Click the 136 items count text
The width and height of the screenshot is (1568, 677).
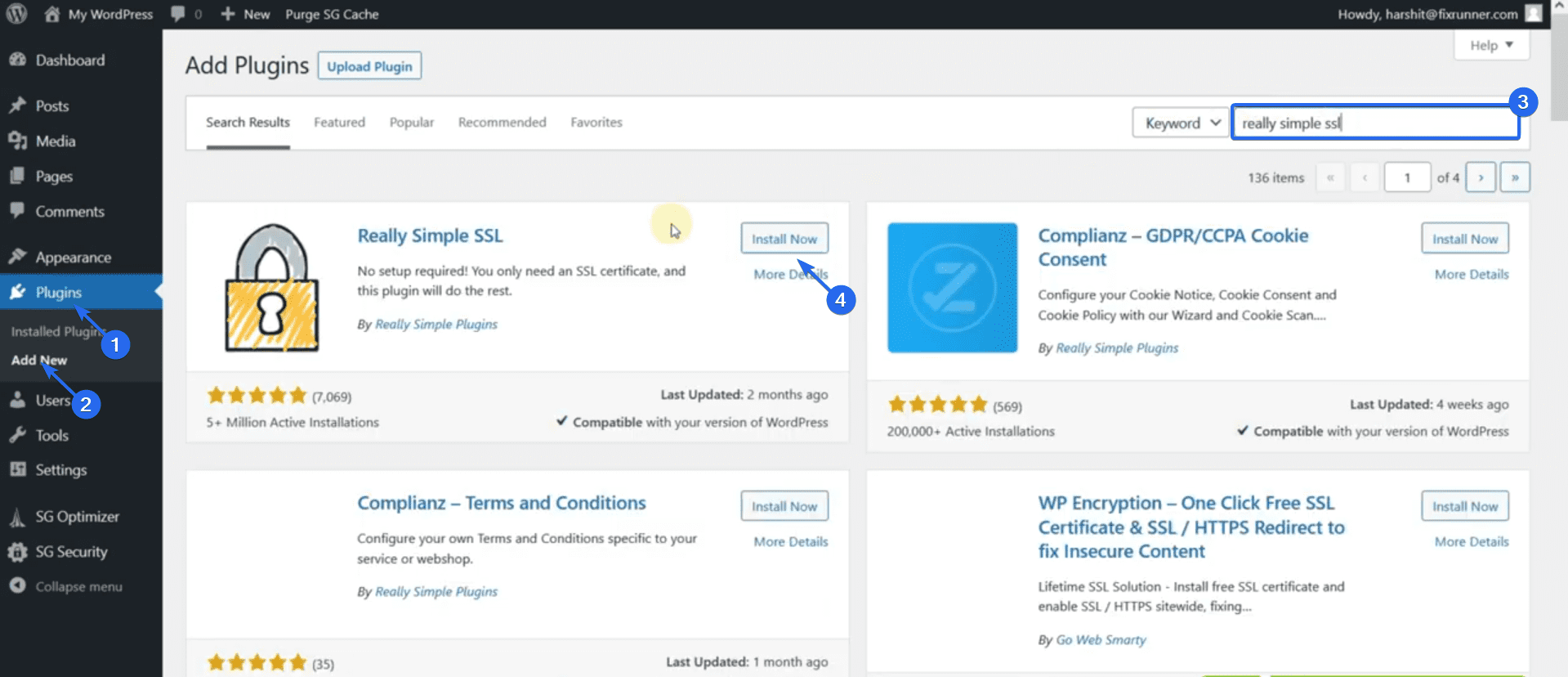pos(1275,177)
